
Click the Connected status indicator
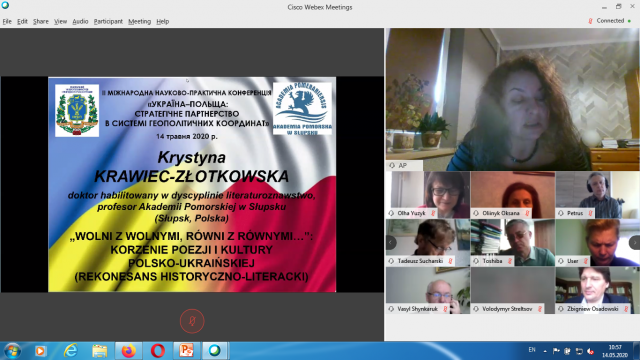610,20
